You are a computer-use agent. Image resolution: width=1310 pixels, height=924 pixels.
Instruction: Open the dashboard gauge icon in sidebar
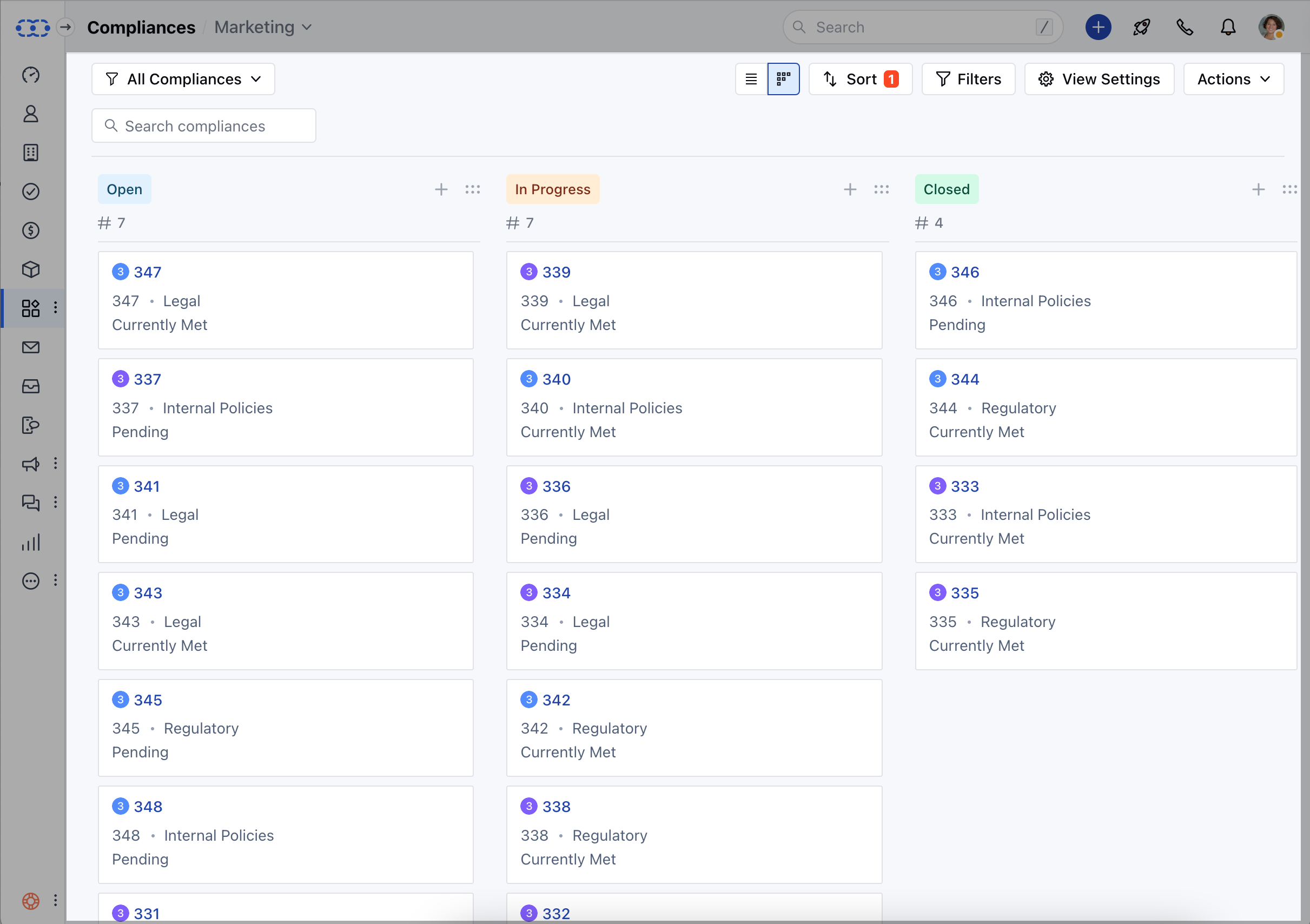[x=31, y=75]
